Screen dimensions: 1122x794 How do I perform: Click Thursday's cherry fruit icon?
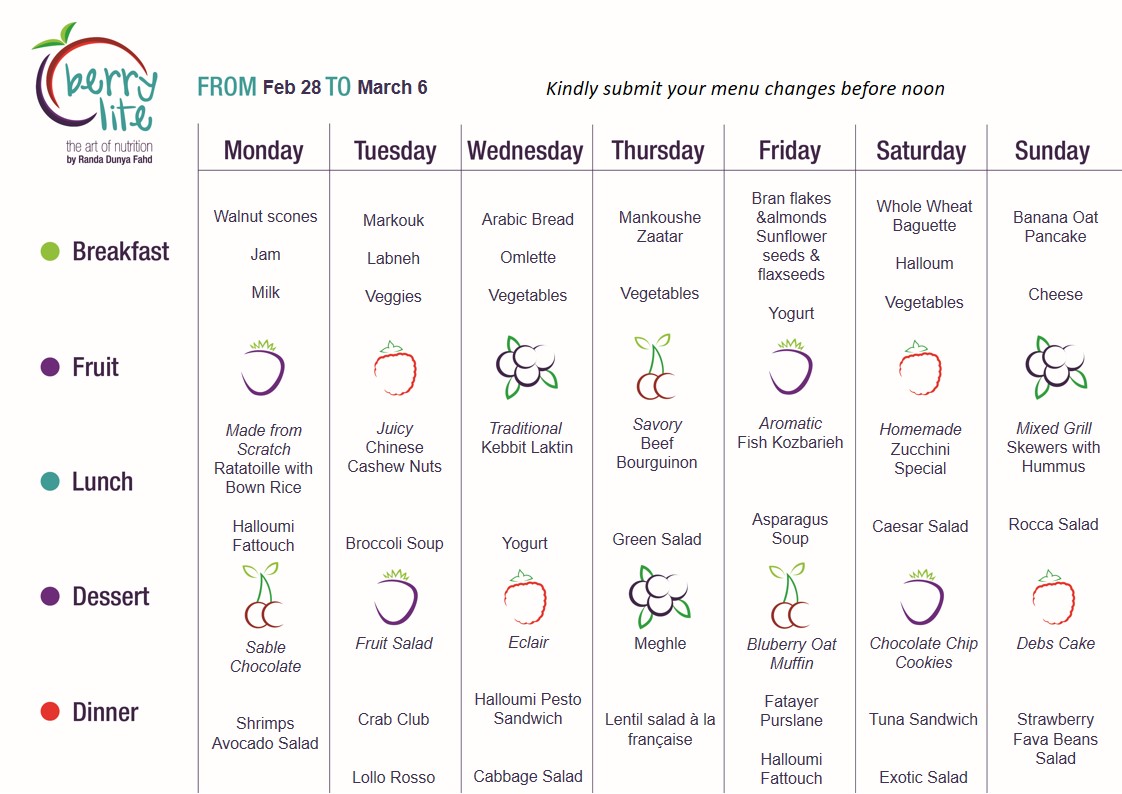(x=655, y=366)
